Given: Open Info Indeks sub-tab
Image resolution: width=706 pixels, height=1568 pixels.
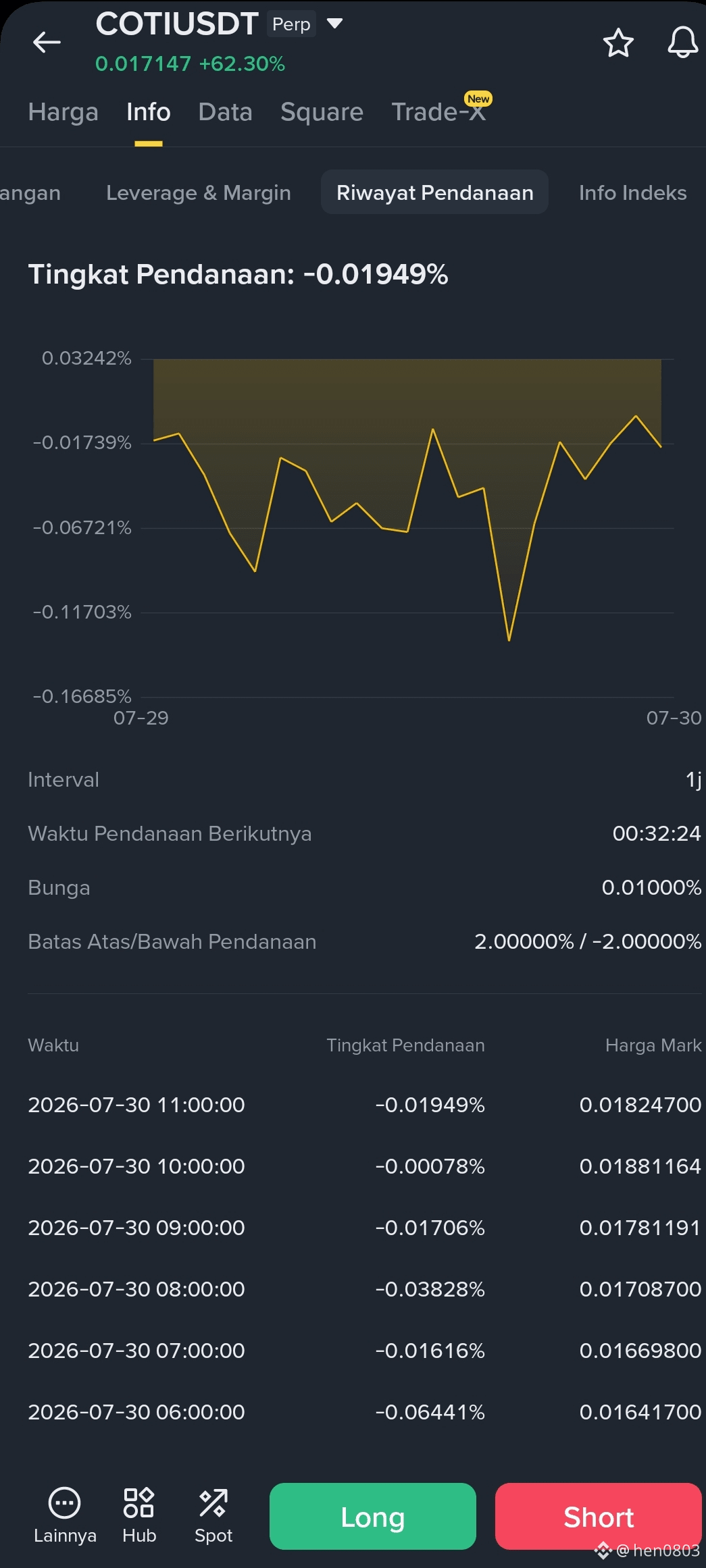Looking at the screenshot, I should click(633, 192).
